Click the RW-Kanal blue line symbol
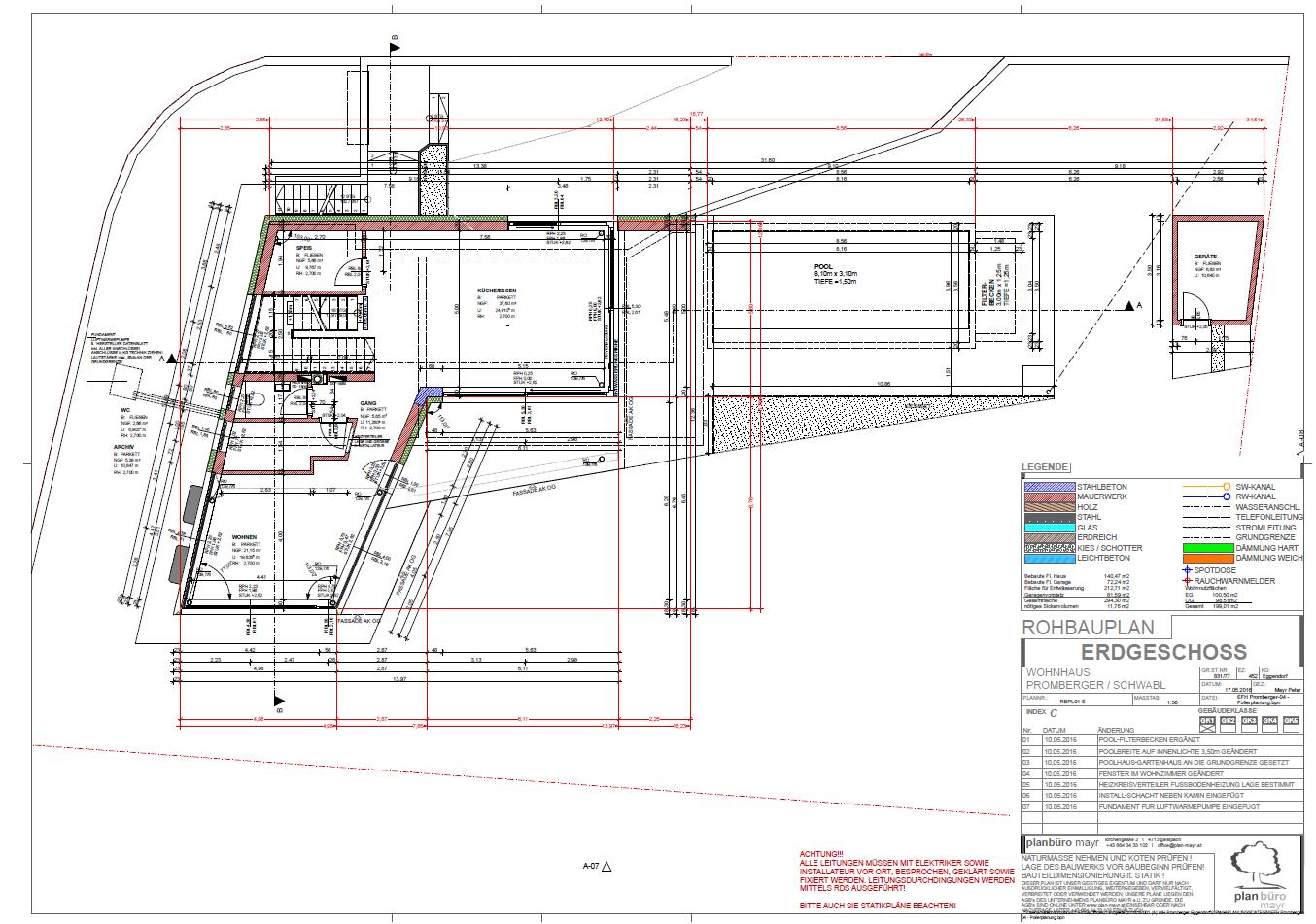Screen dimensions: 1316x924 (1205, 496)
